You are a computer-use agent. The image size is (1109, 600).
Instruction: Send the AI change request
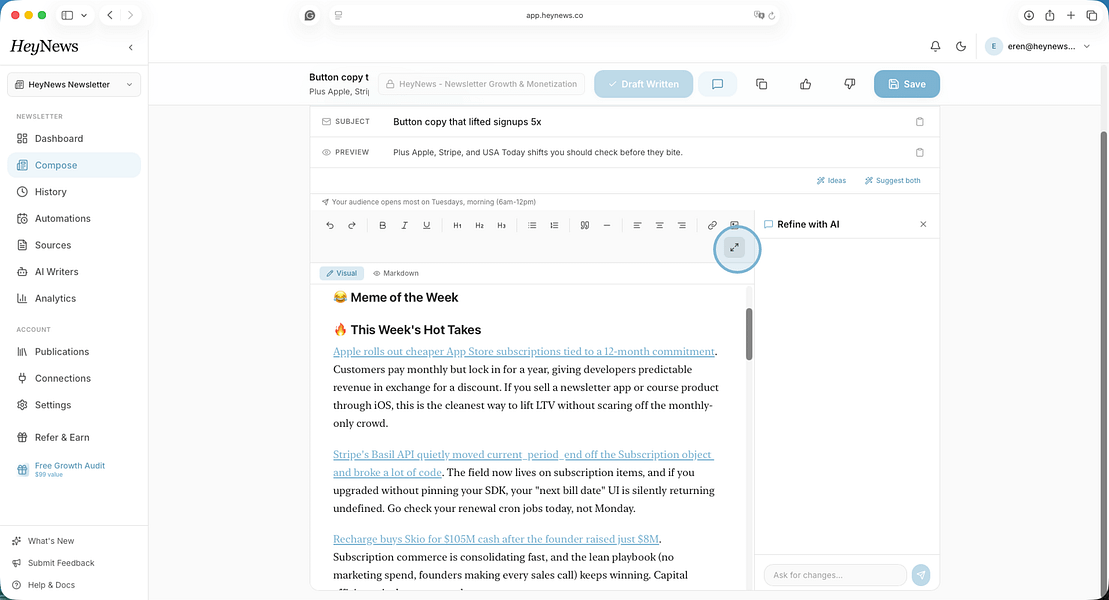click(921, 575)
